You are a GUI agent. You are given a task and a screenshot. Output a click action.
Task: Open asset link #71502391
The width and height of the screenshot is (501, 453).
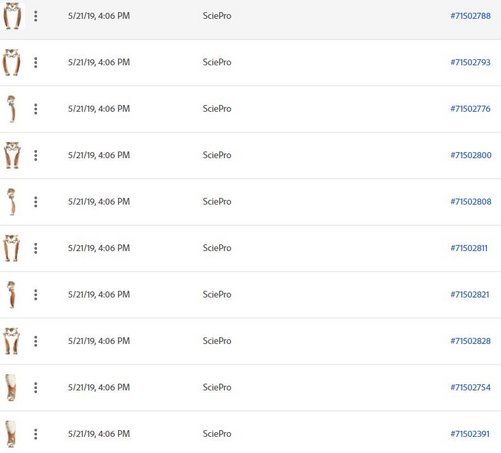470,434
